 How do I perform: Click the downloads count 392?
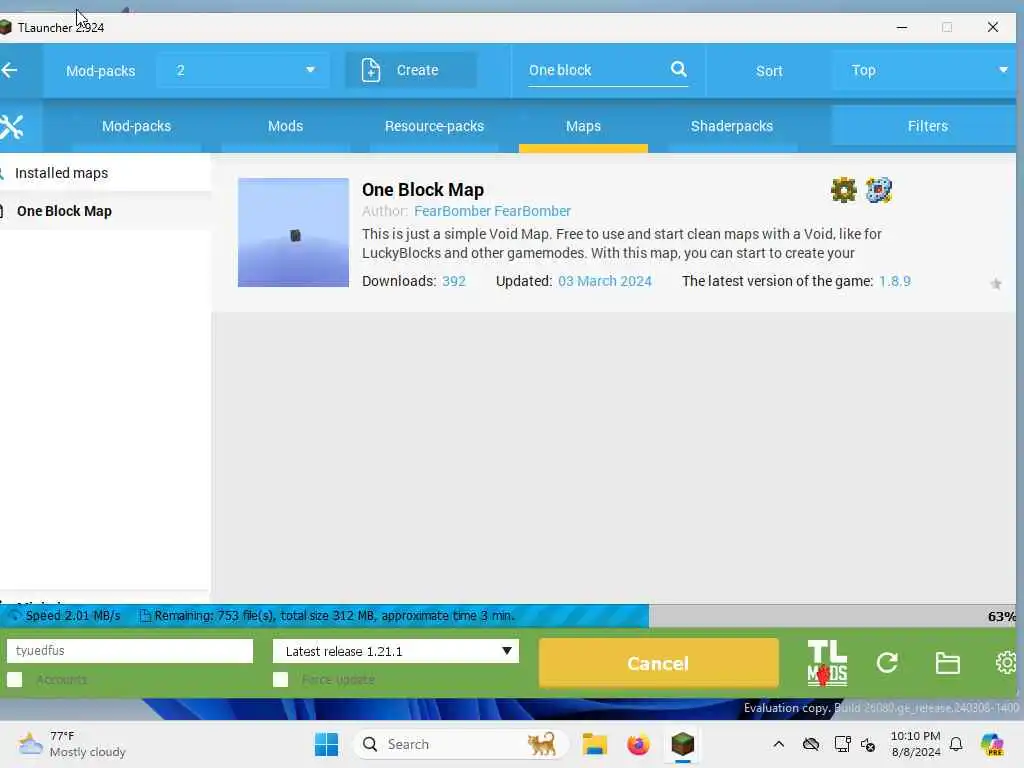454,281
